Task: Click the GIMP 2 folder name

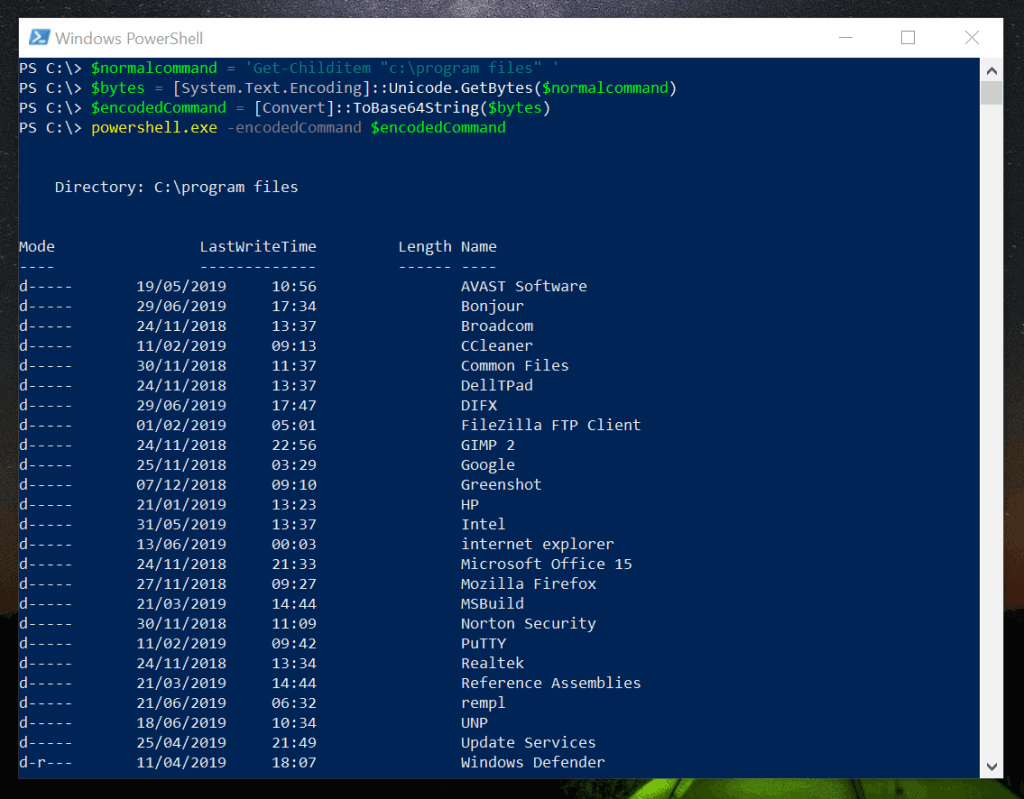Action: tap(487, 444)
